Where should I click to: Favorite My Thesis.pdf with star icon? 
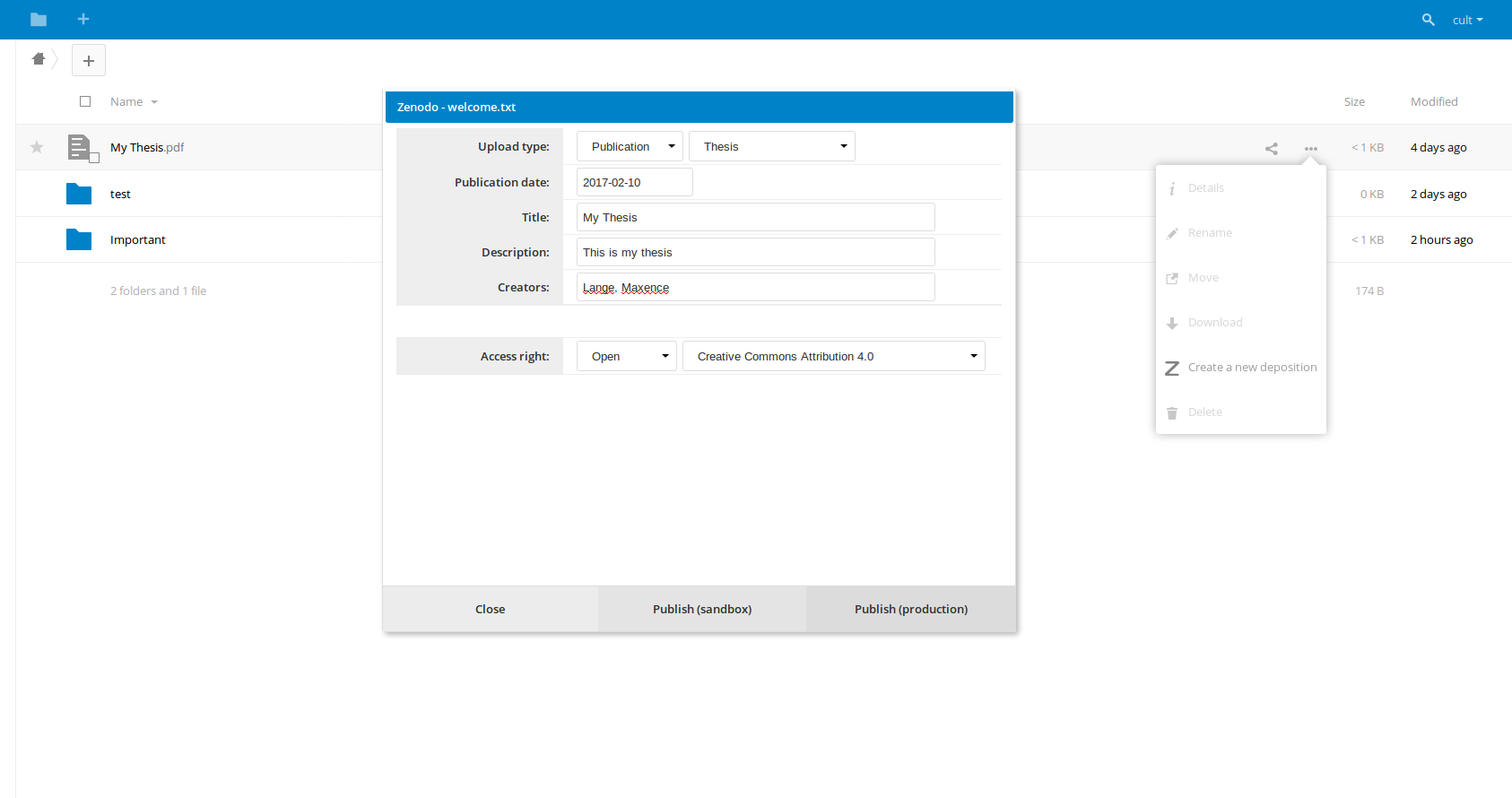click(37, 147)
